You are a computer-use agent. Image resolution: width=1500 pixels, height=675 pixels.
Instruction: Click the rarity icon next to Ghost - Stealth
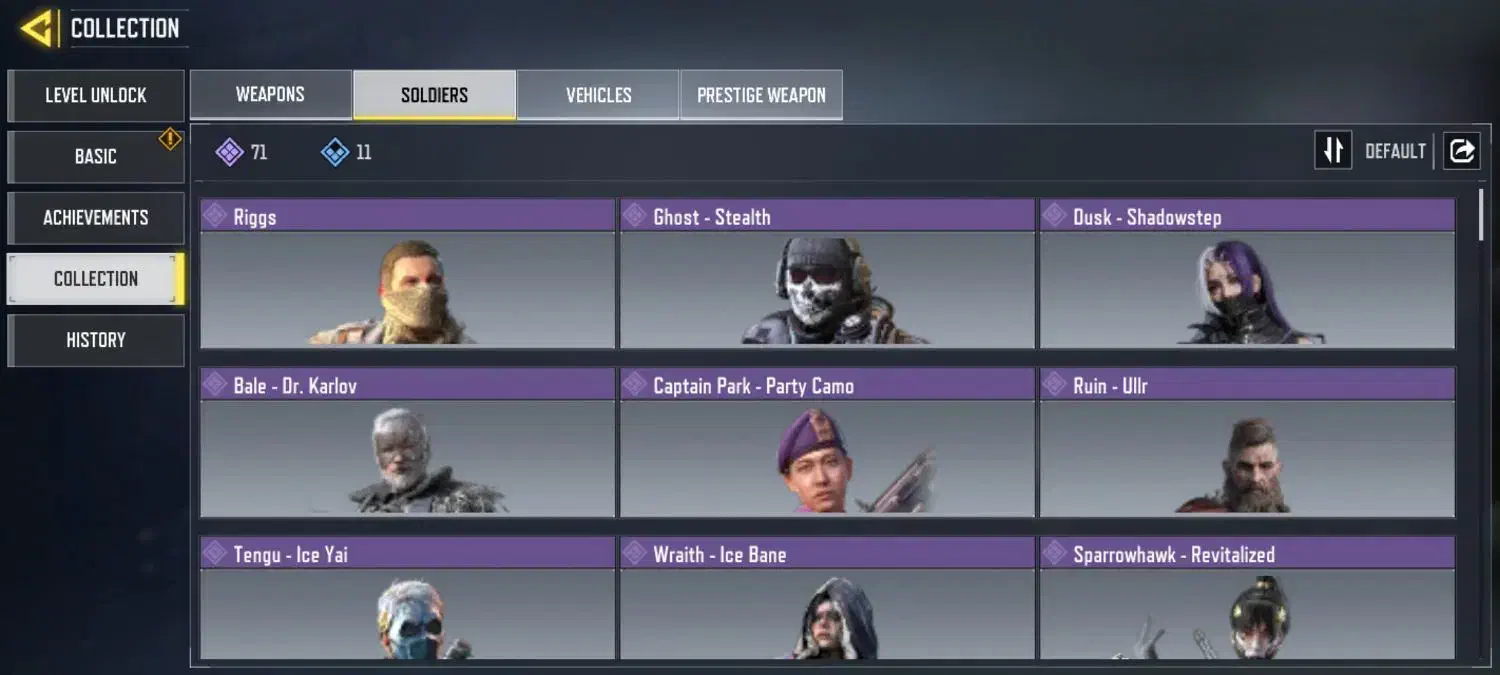(x=634, y=216)
